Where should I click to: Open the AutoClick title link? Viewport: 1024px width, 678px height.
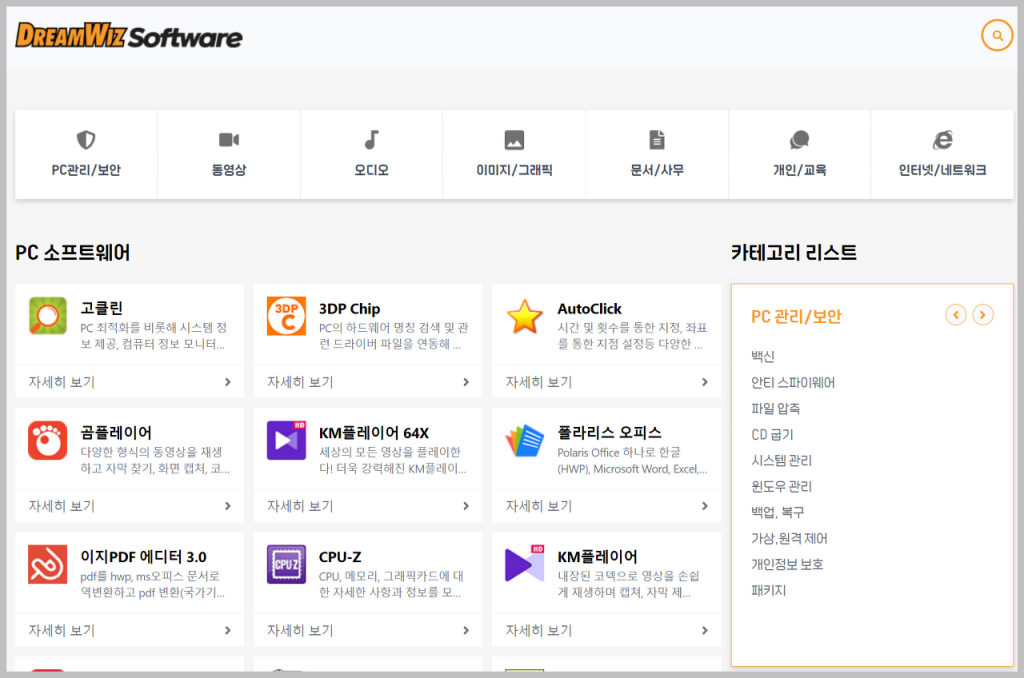coord(589,308)
